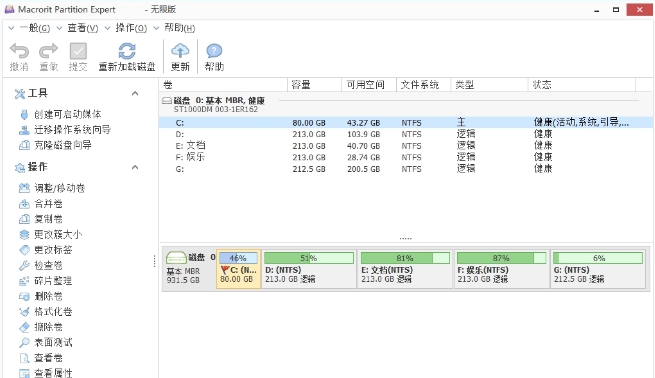655x378 pixels.
Task: Sort by the 文件系统 column header
Action: pos(424,85)
